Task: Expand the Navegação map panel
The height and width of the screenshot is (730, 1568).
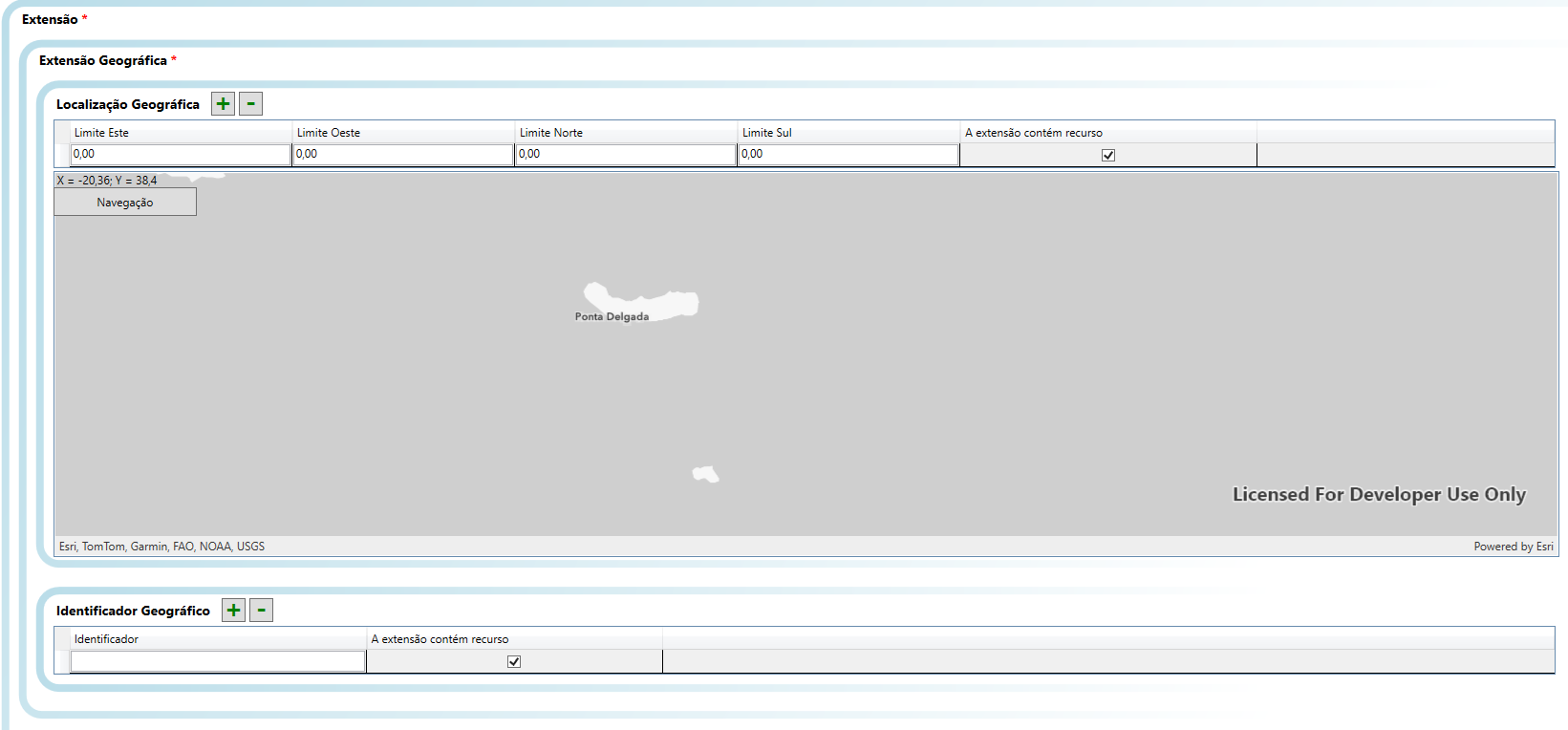Action: tap(125, 203)
